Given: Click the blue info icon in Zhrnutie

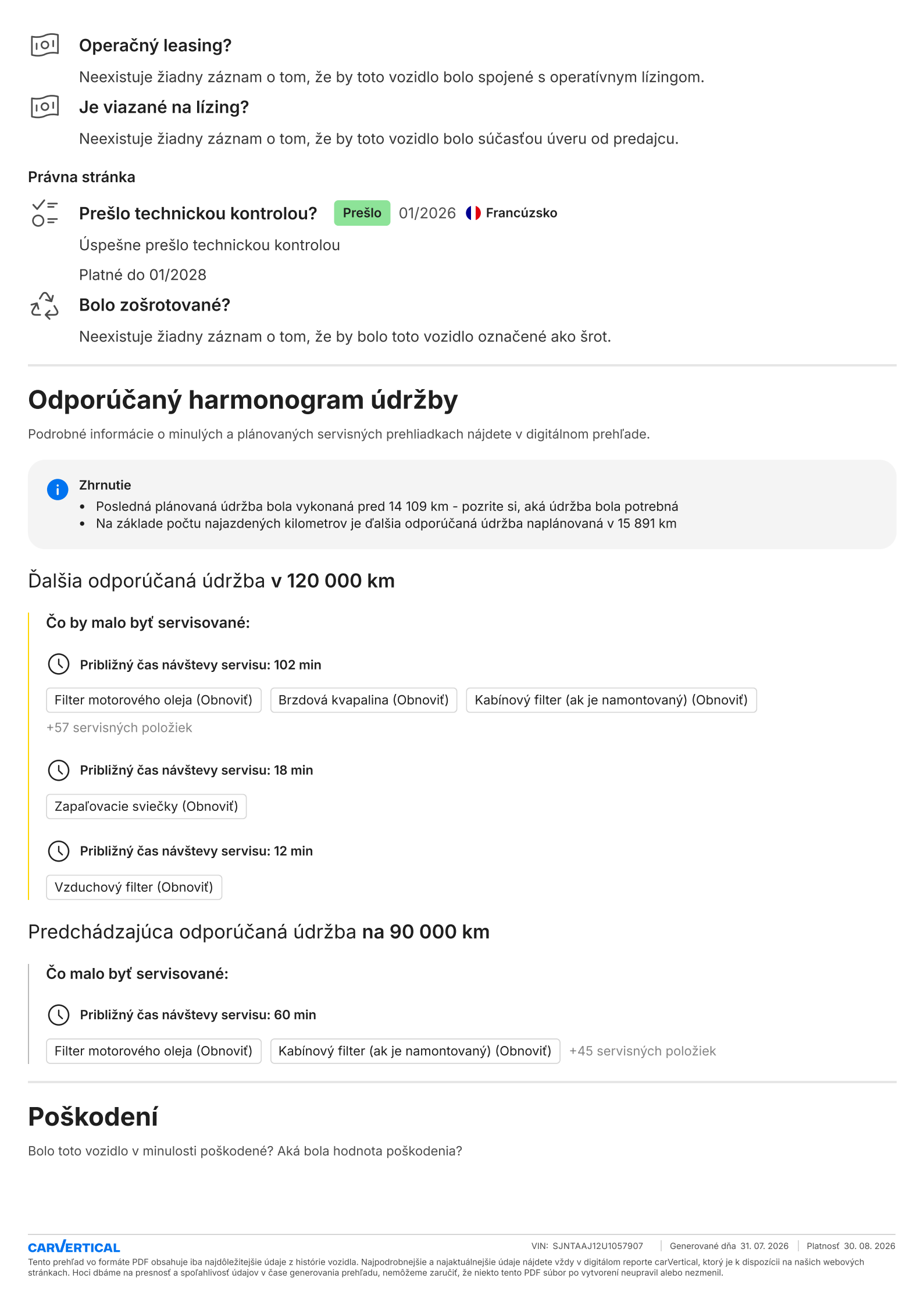Looking at the screenshot, I should [58, 489].
